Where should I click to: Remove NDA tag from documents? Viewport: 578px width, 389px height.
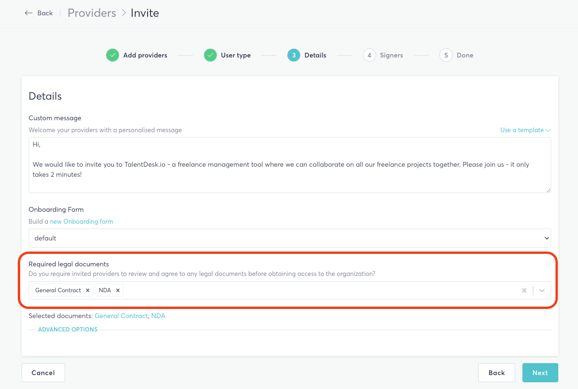pyautogui.click(x=118, y=290)
